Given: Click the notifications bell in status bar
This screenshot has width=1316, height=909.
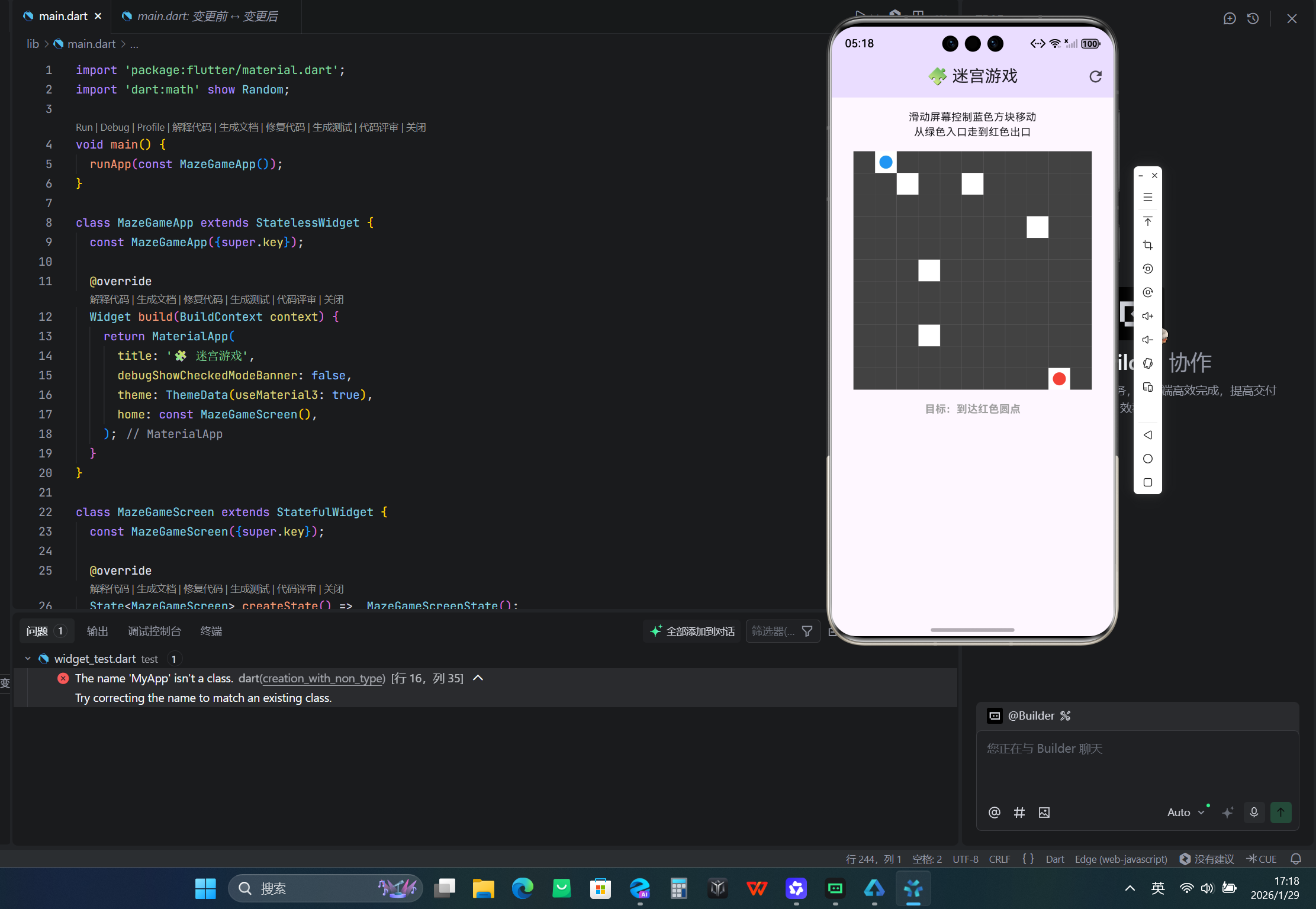Looking at the screenshot, I should pos(1296,859).
